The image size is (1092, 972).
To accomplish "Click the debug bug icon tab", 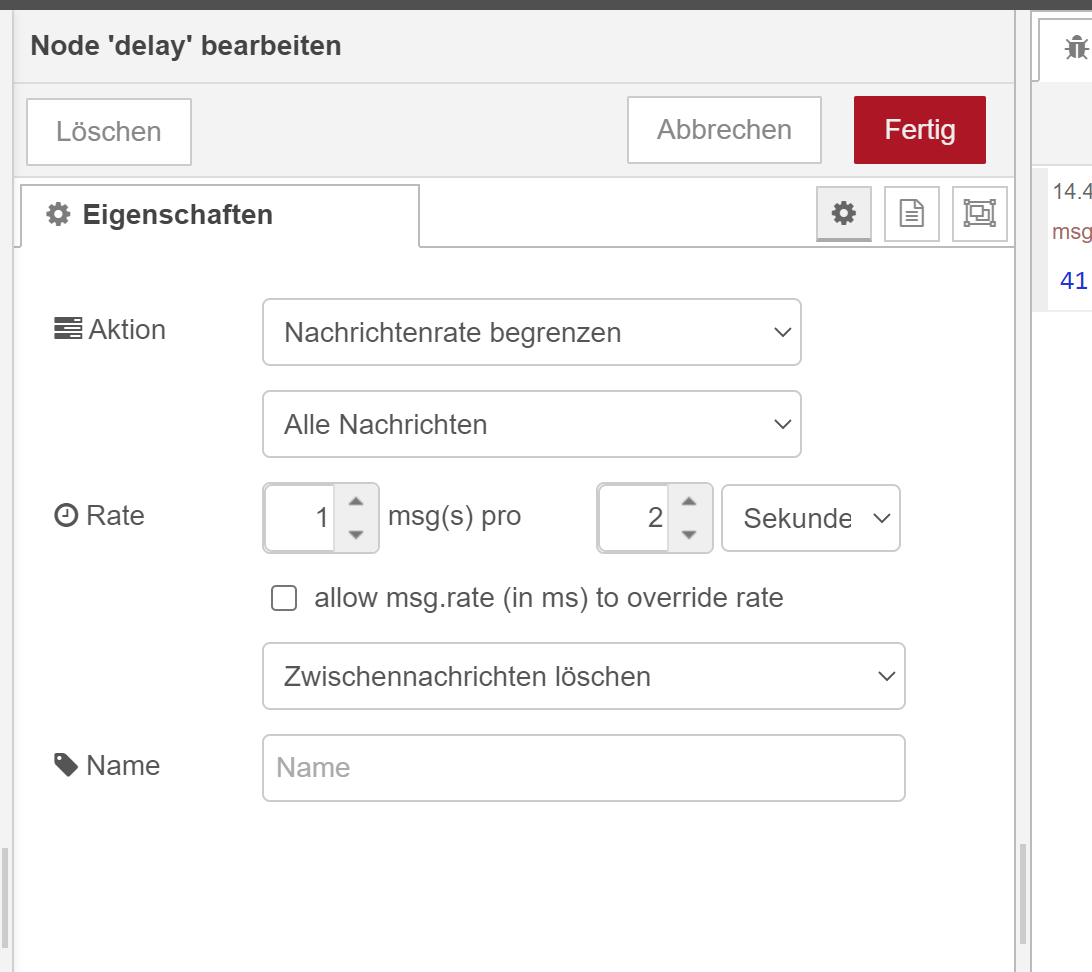I will coord(1075,47).
